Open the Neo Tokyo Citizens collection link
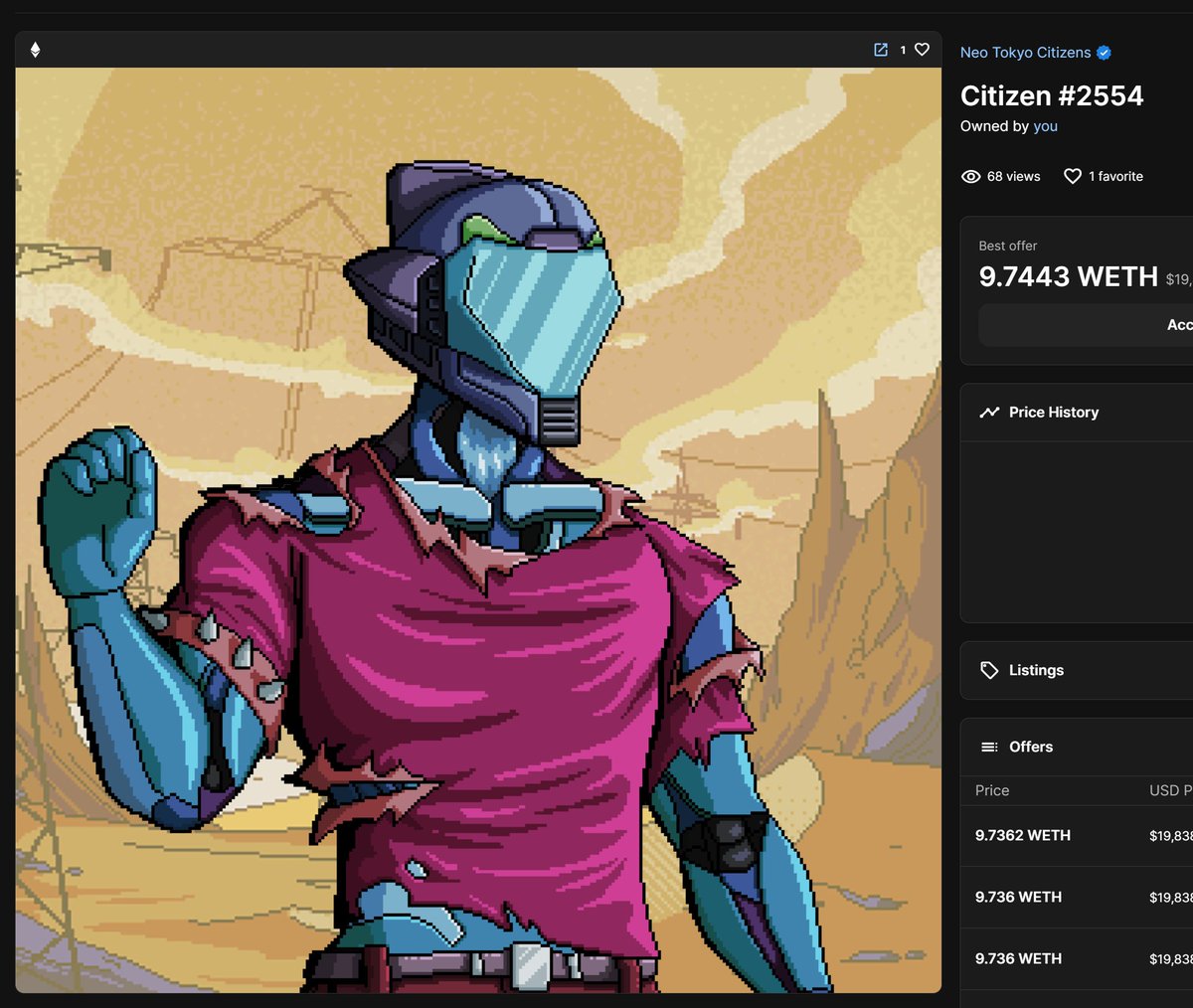 (1025, 53)
